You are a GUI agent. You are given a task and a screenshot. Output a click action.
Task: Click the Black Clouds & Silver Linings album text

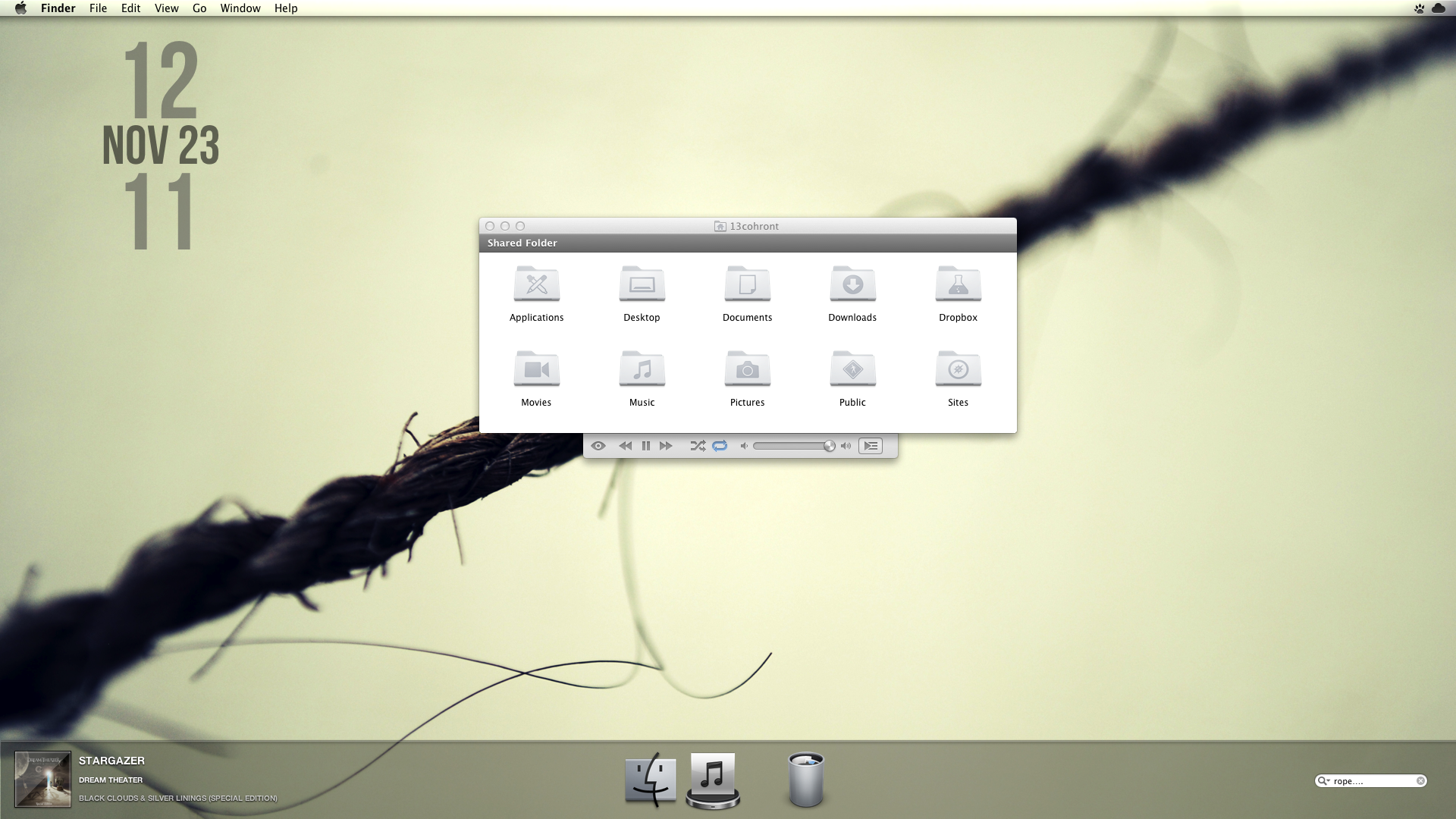click(178, 798)
